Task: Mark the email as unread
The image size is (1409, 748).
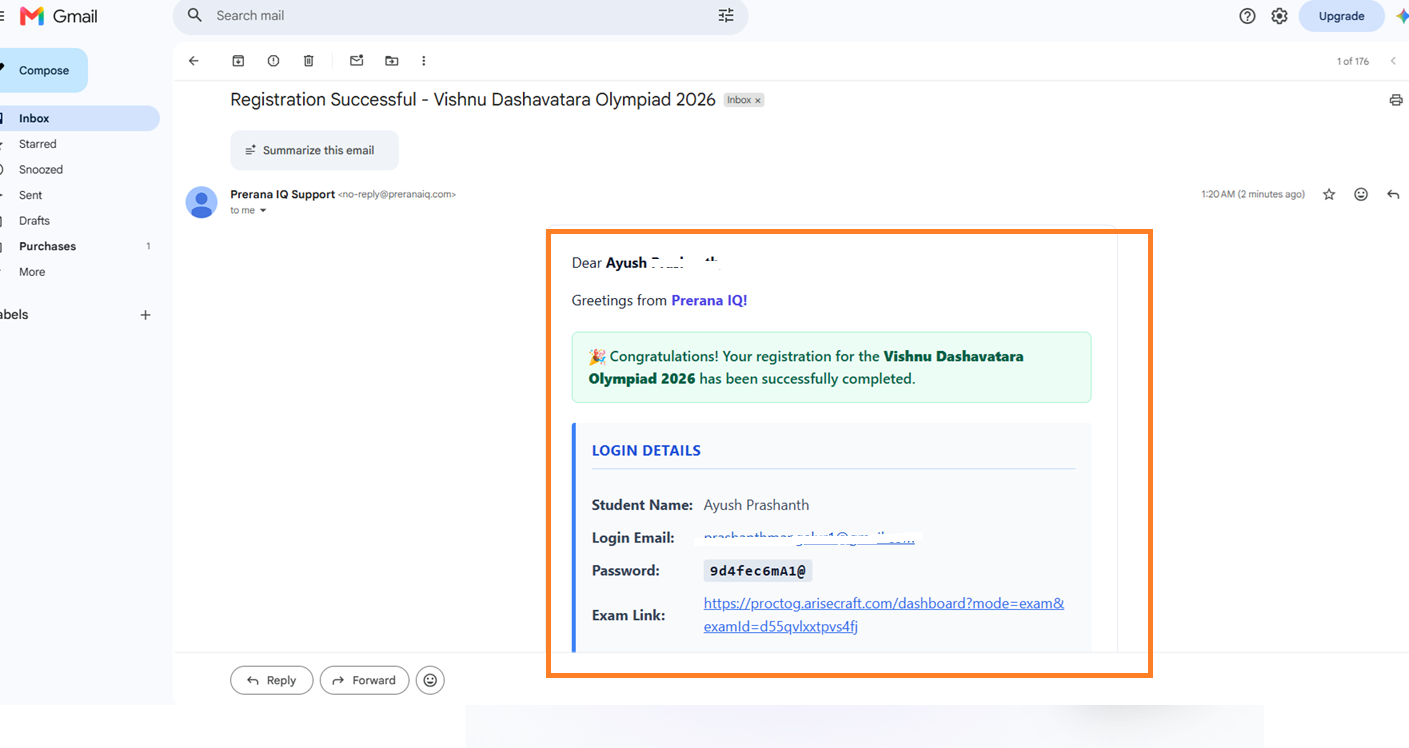Action: coord(356,61)
